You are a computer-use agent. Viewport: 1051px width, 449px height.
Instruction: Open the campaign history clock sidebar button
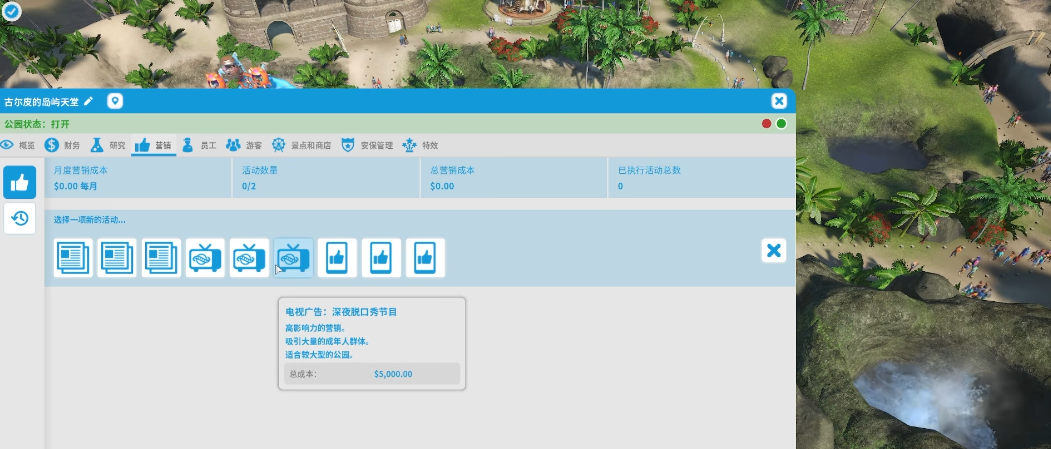19,218
